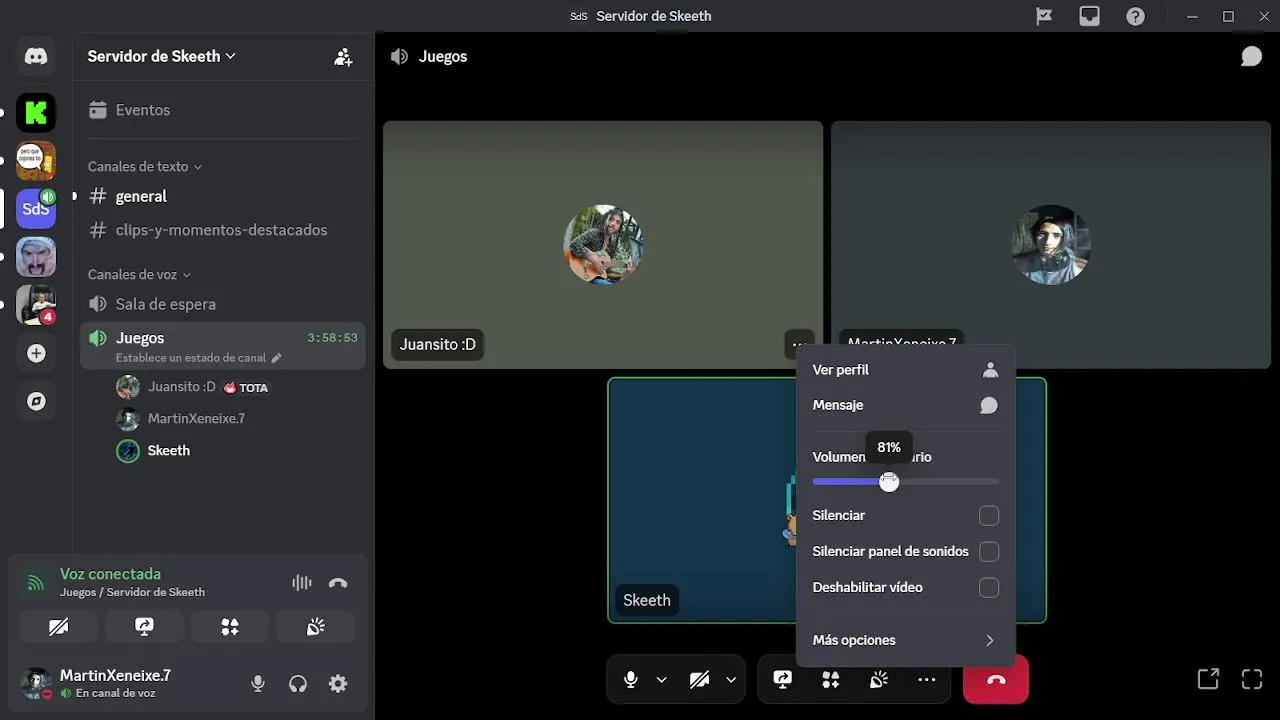Open Servidor de Skeeth server dropdown

point(161,56)
